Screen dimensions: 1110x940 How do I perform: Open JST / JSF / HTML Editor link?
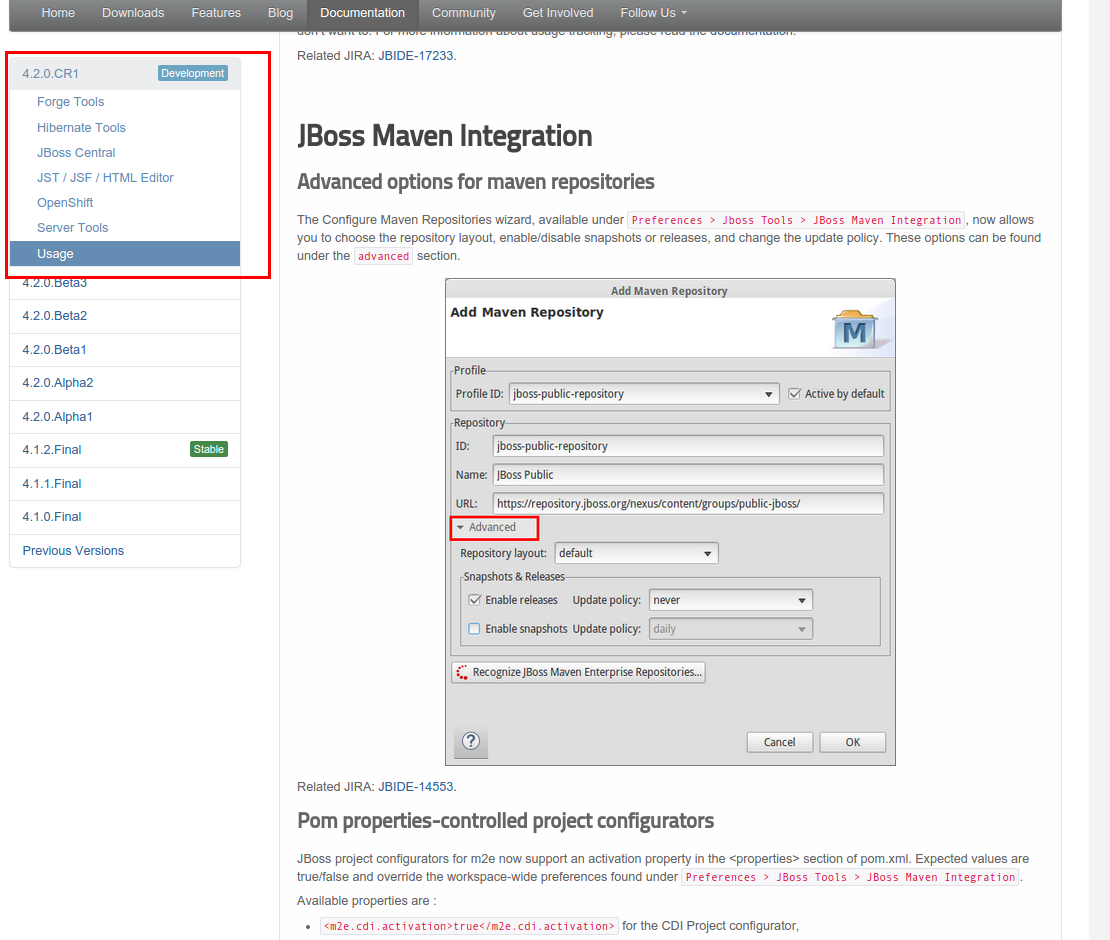pyautogui.click(x=105, y=178)
